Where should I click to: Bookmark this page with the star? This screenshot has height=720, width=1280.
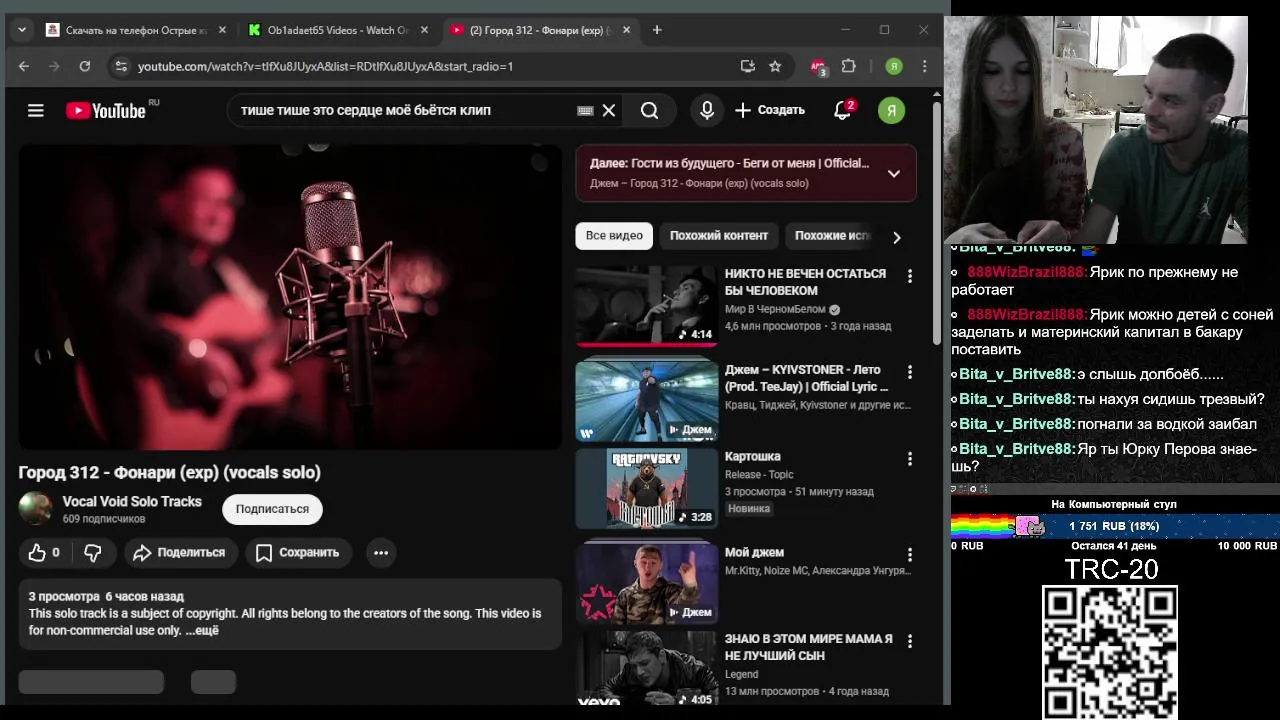pos(775,66)
